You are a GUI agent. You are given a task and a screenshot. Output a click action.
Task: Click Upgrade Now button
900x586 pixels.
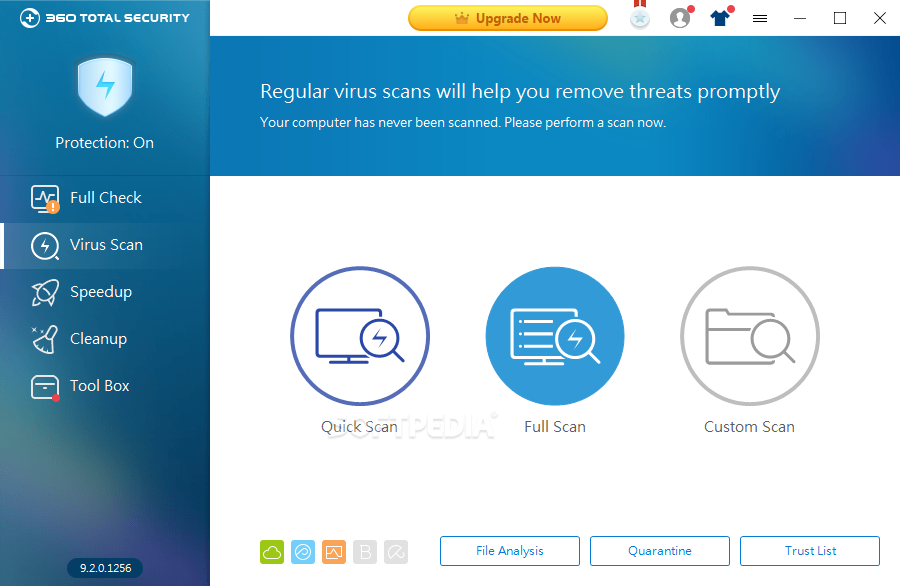[x=508, y=18]
